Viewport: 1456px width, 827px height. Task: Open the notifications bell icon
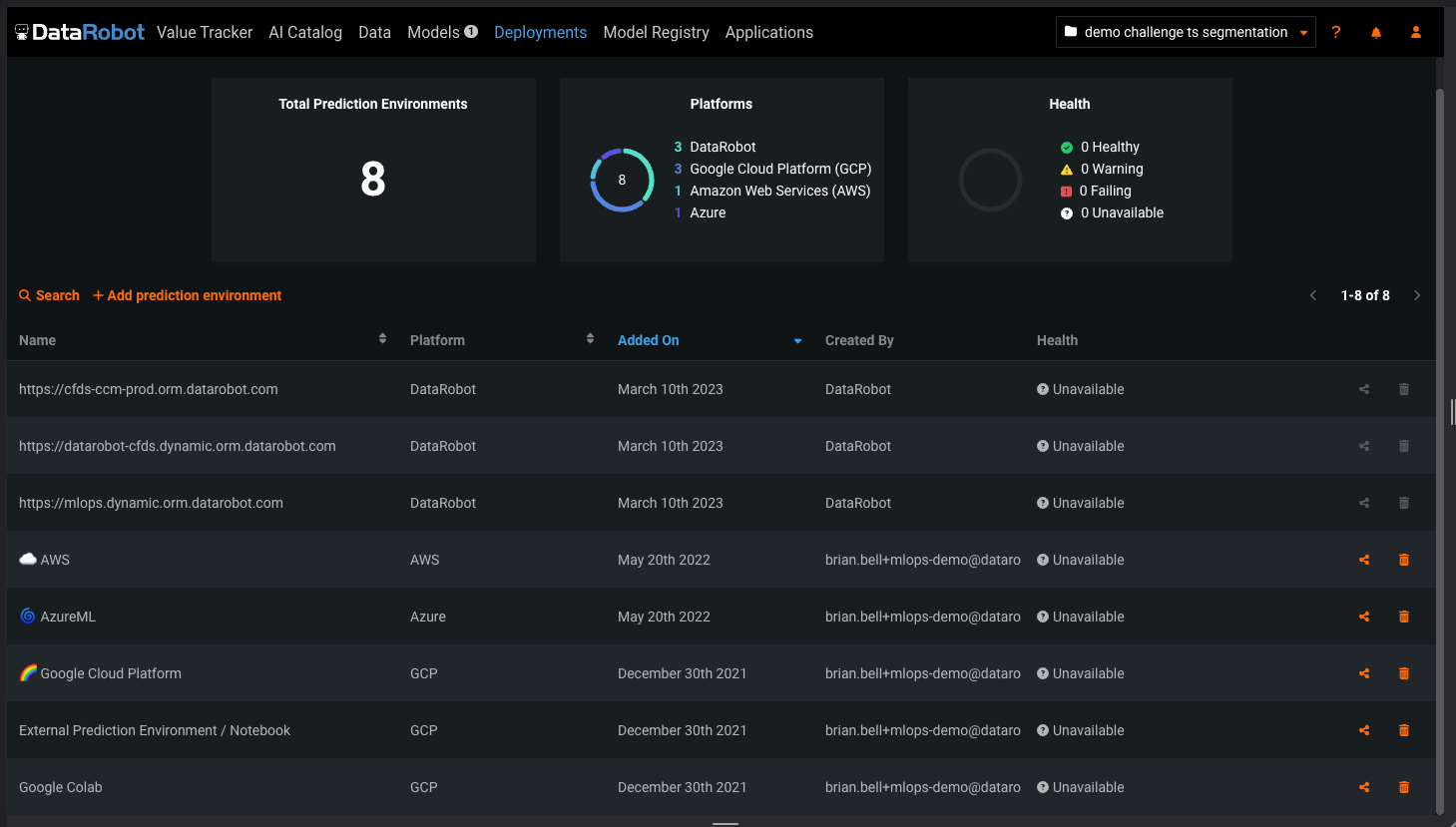click(x=1376, y=32)
